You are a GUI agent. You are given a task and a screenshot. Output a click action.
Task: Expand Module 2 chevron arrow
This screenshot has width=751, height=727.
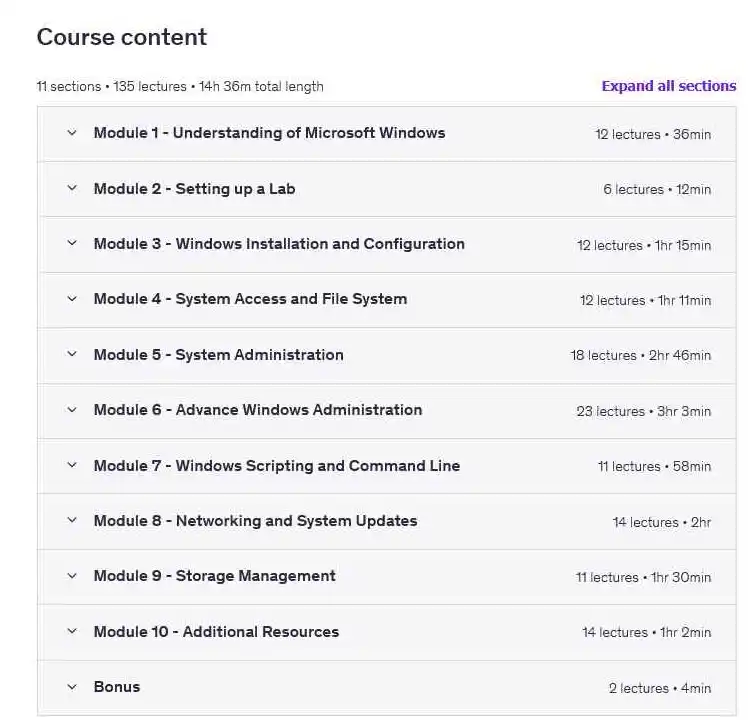pyautogui.click(x=72, y=188)
